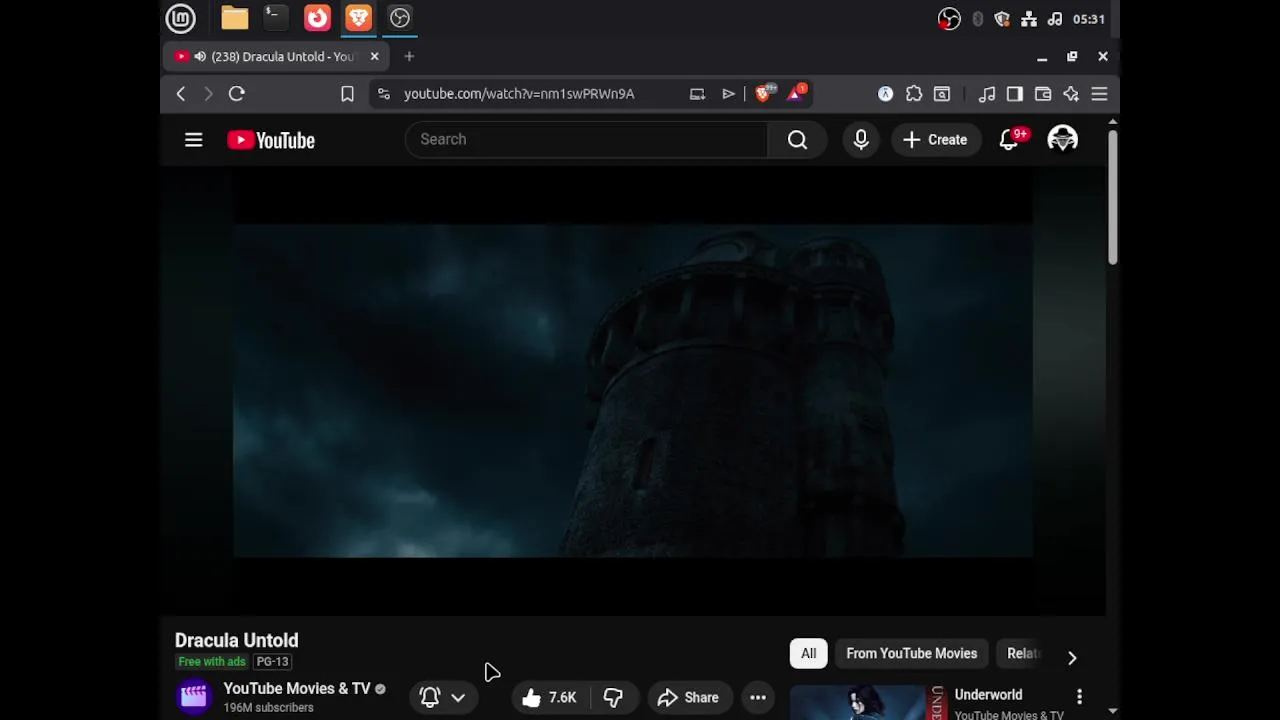The width and height of the screenshot is (1280, 720).
Task: Click the Dracula Untold video player
Action: pyautogui.click(x=633, y=390)
